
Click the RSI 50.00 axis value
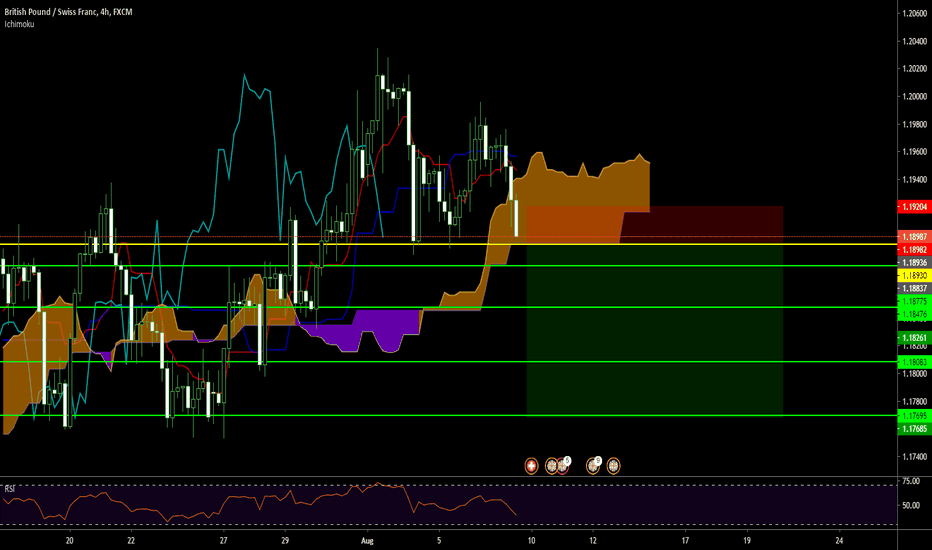pyautogui.click(x=911, y=505)
